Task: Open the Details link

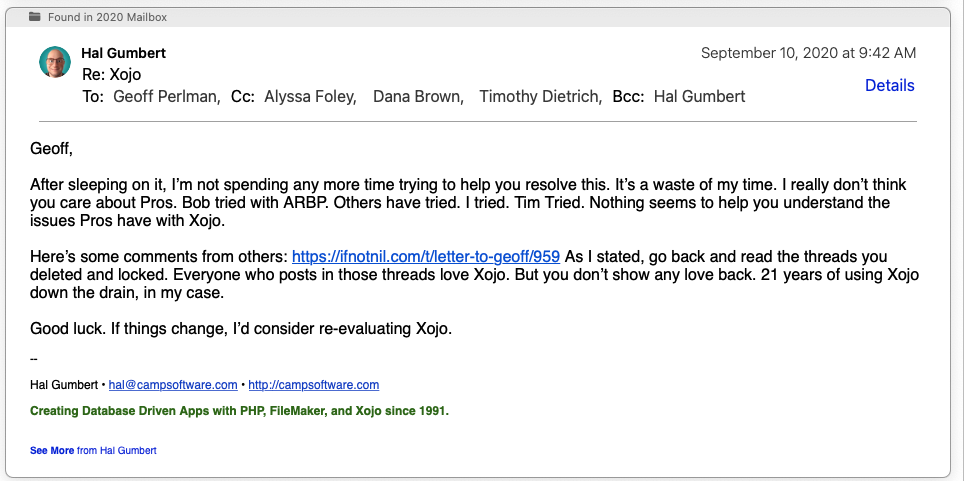Action: 889,85
